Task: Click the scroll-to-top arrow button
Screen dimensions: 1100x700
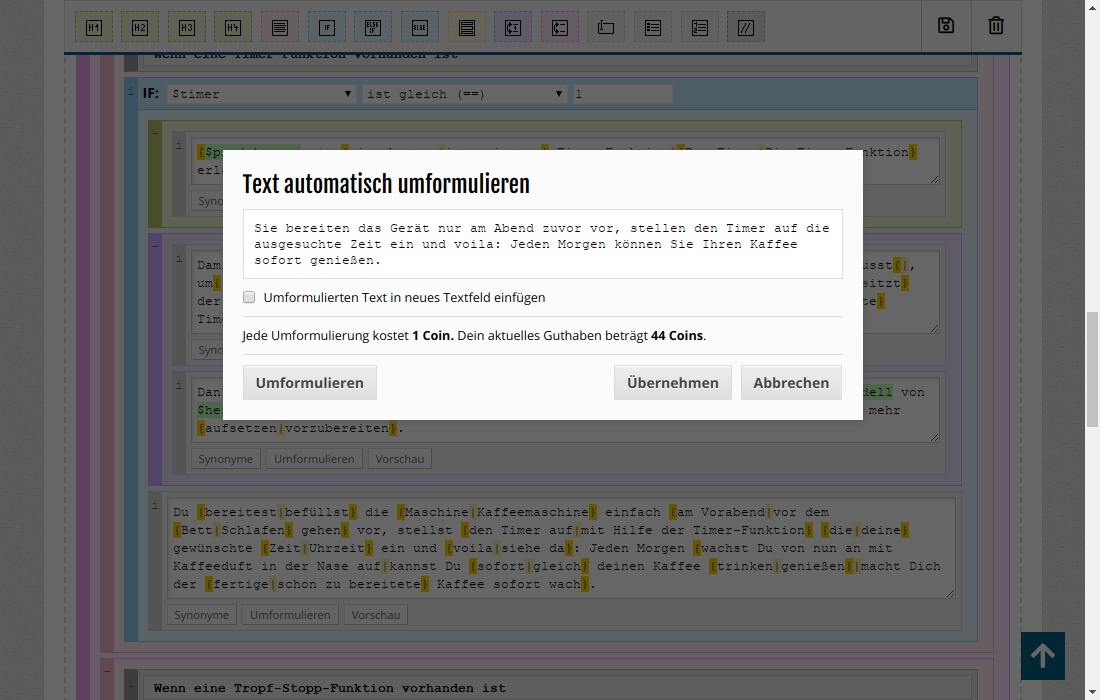Action: tap(1042, 656)
